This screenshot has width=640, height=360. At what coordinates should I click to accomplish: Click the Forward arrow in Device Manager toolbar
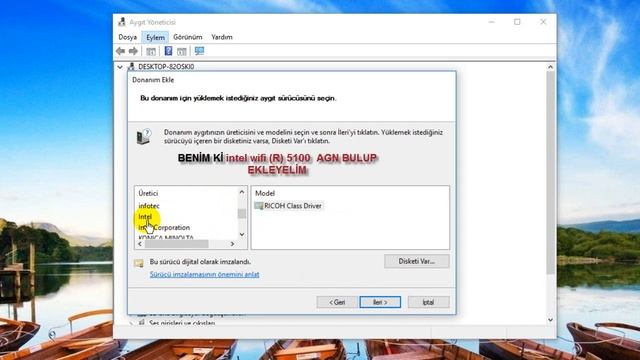point(133,51)
